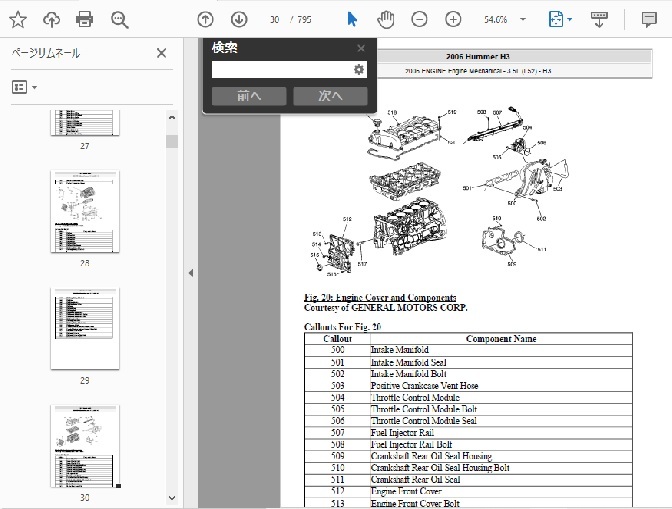Select page 29 thumbnail
Image resolution: width=672 pixels, height=509 pixels.
[x=85, y=329]
